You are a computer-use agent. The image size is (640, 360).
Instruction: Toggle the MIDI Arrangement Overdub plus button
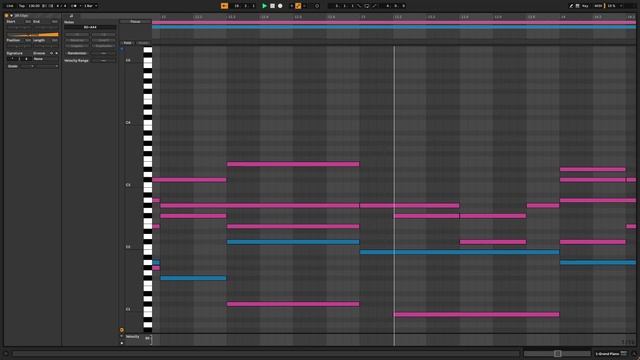click(x=292, y=6)
